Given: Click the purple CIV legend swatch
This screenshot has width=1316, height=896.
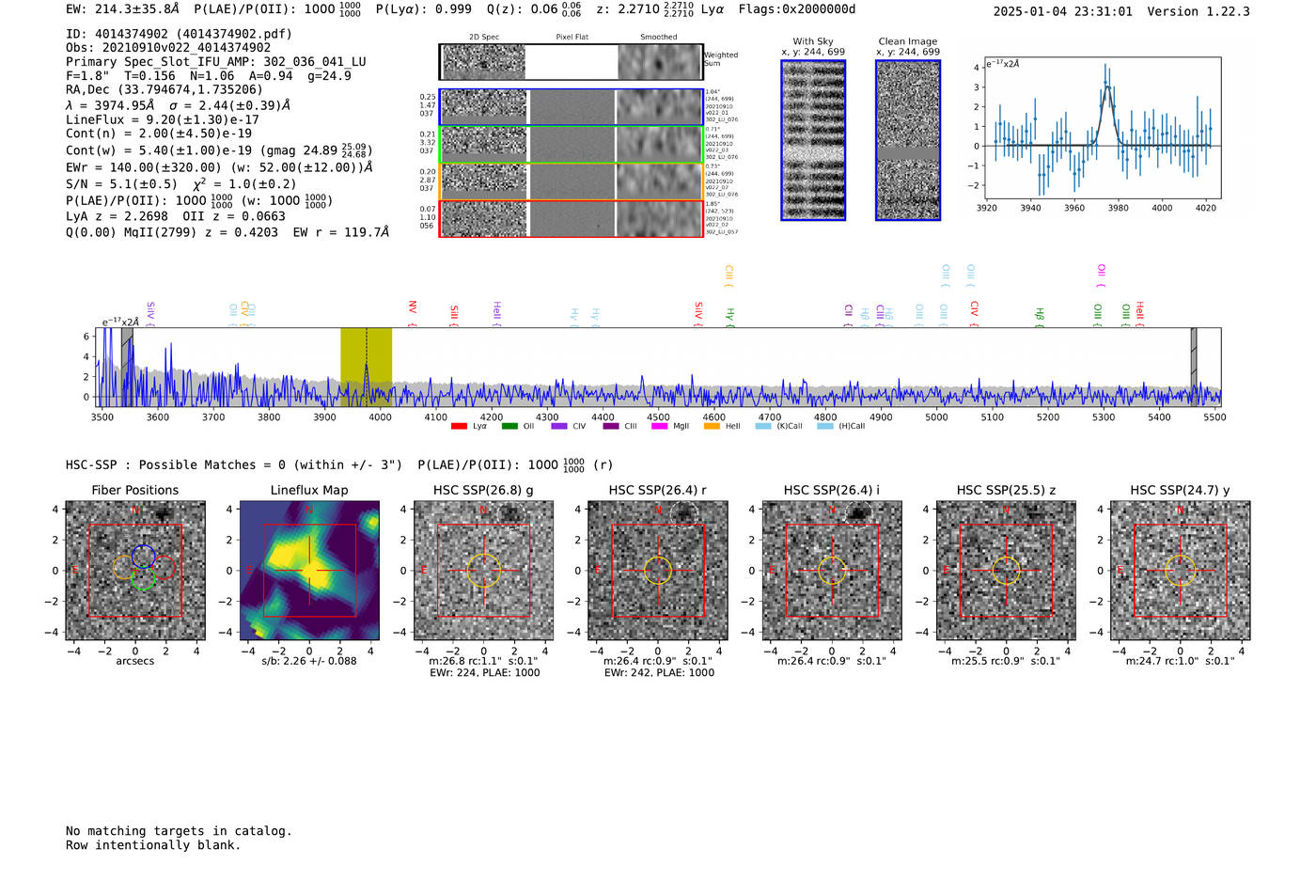Looking at the screenshot, I should click(559, 426).
